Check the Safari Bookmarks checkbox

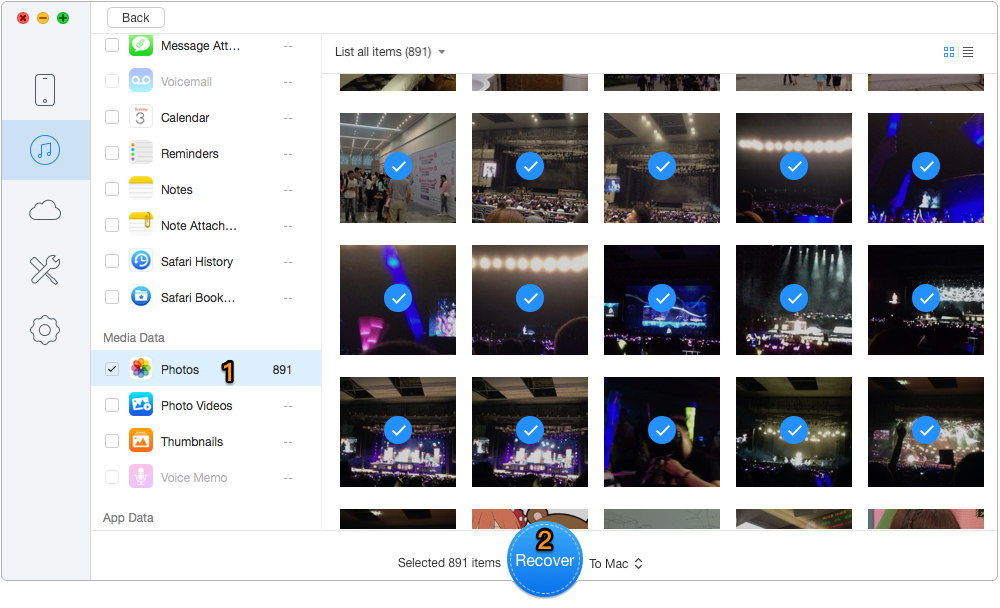(x=112, y=297)
